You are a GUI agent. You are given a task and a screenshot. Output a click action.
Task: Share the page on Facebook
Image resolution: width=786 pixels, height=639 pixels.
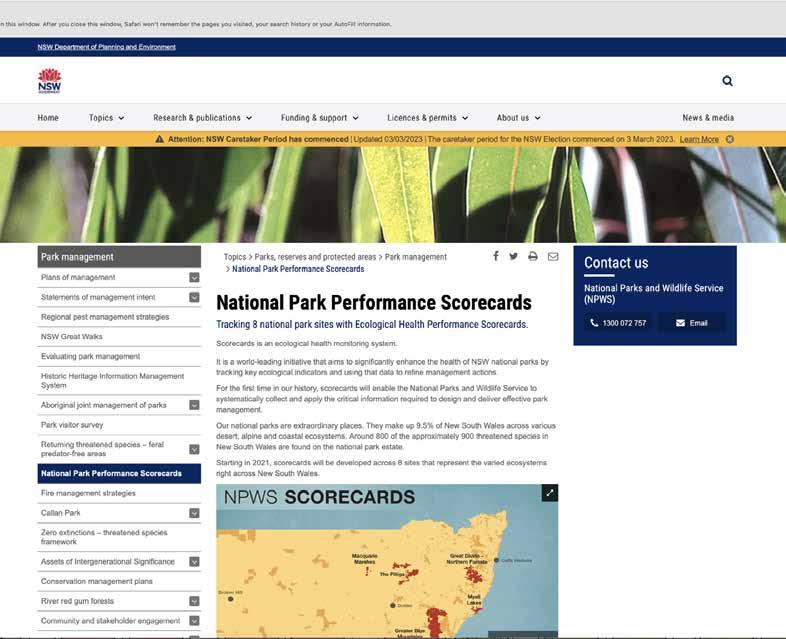[496, 256]
